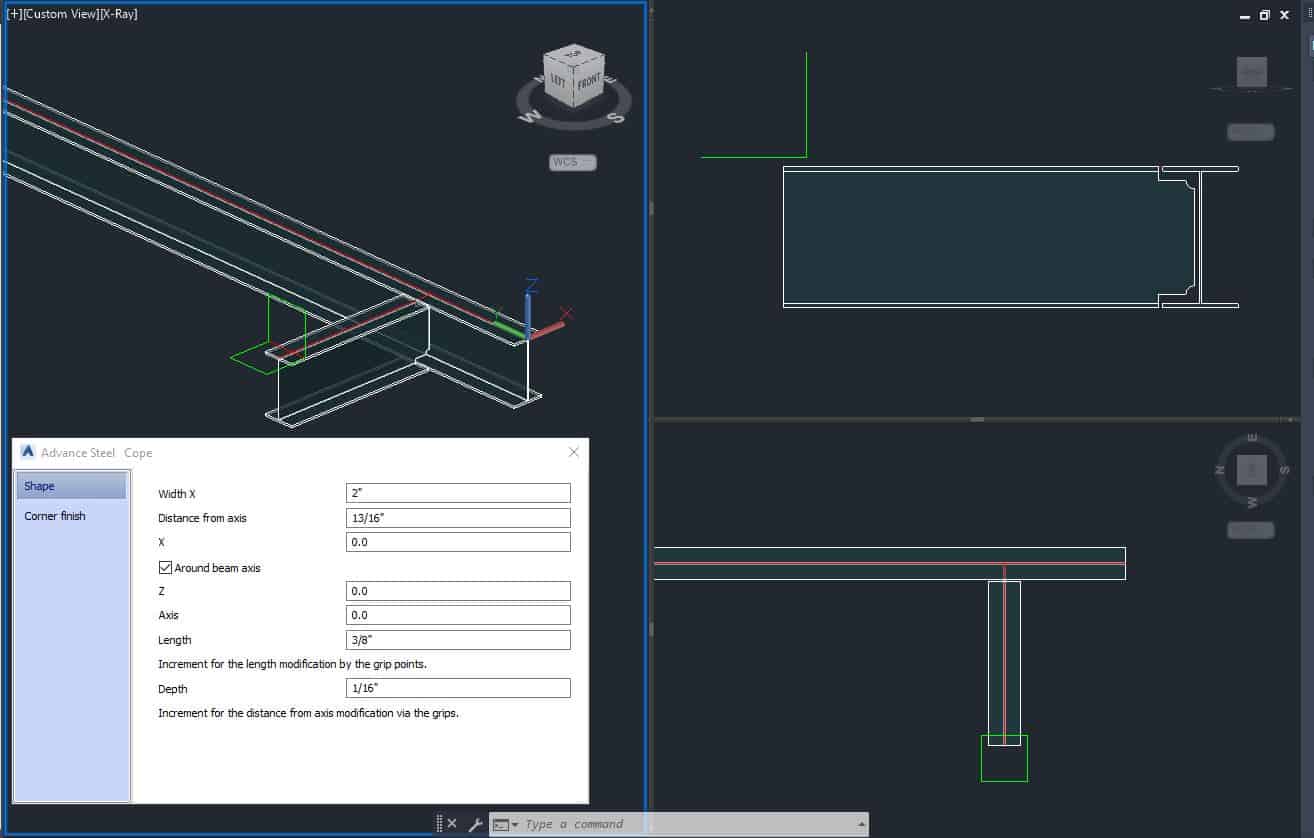Screen dimensions: 1314x838
Task: Click the X value field
Action: (x=458, y=542)
